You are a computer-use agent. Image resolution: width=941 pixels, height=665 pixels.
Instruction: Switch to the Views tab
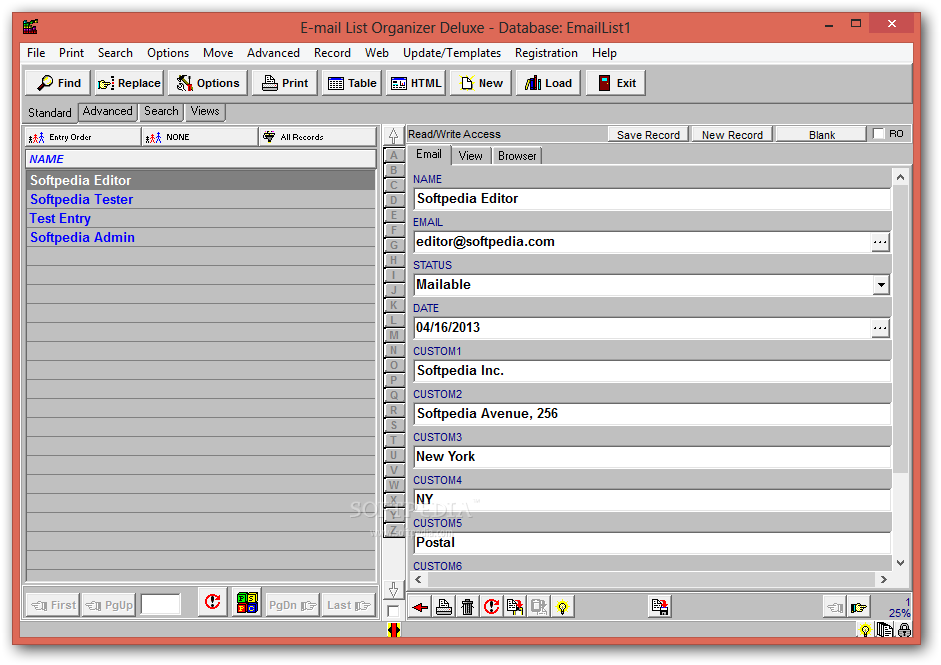point(205,111)
